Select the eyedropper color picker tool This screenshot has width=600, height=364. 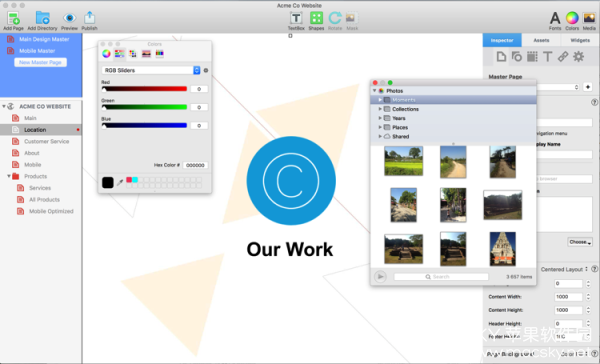pos(120,183)
